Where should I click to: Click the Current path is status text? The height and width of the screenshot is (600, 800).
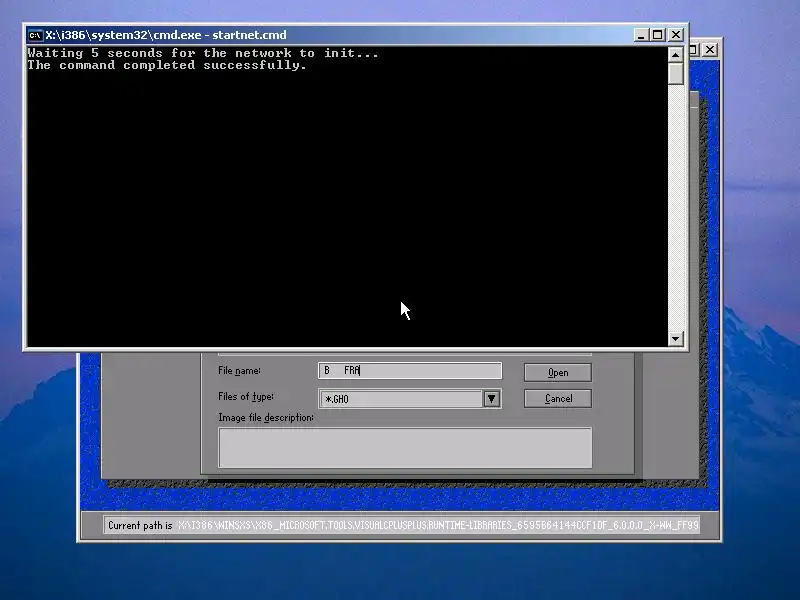click(x=140, y=525)
